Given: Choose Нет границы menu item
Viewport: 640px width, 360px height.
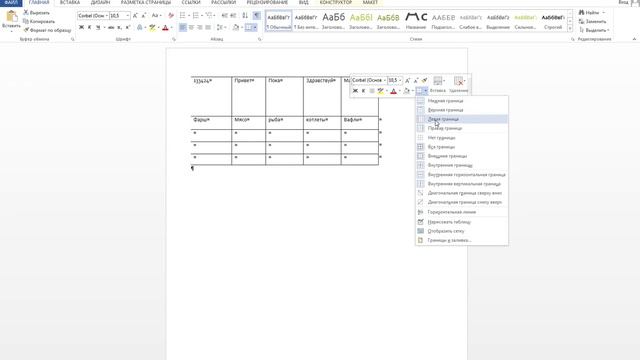Looking at the screenshot, I should [x=462, y=138].
